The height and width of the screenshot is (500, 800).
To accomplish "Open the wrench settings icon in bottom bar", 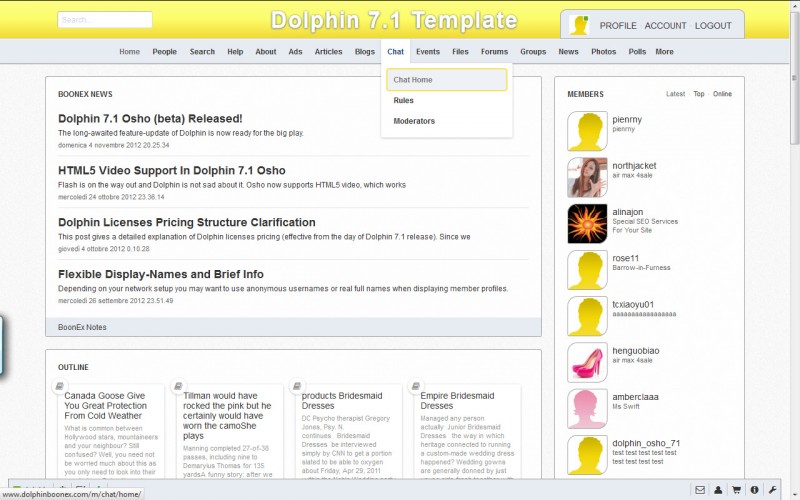I will pyautogui.click(x=772, y=490).
